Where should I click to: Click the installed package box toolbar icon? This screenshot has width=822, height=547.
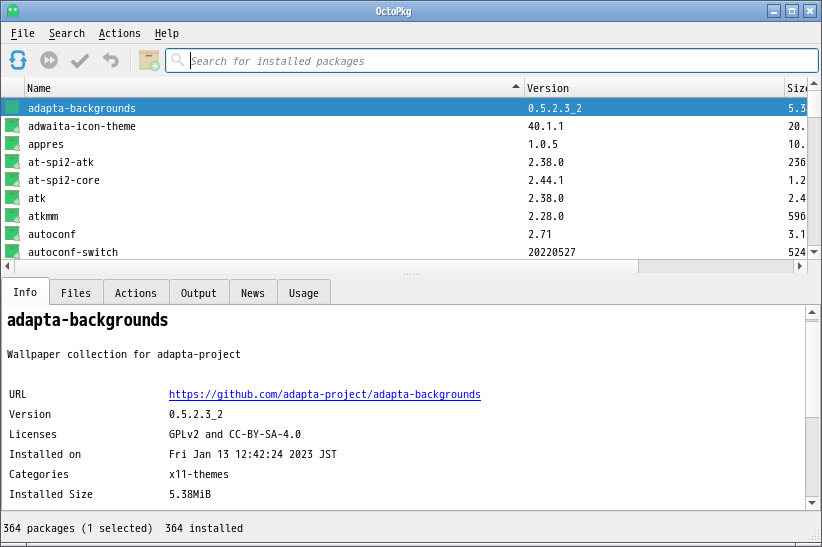[149, 60]
